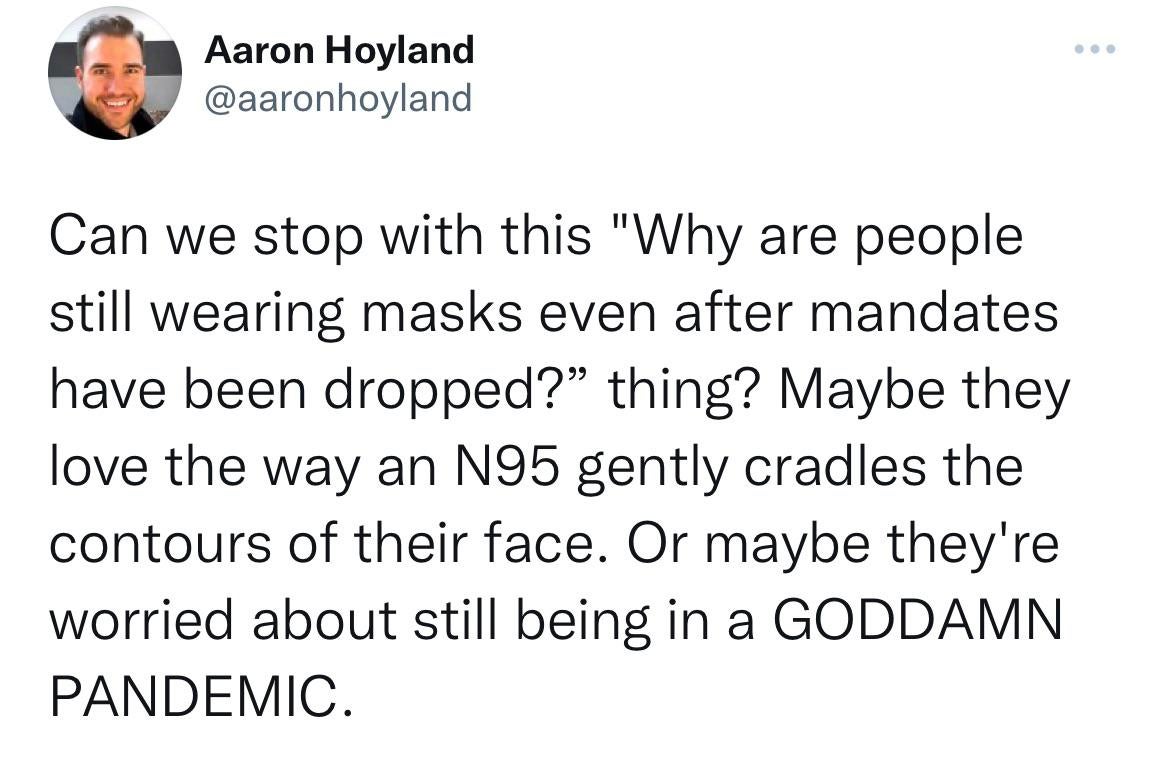
Task: Click the word mandates in the tweet
Action: click(x=934, y=313)
